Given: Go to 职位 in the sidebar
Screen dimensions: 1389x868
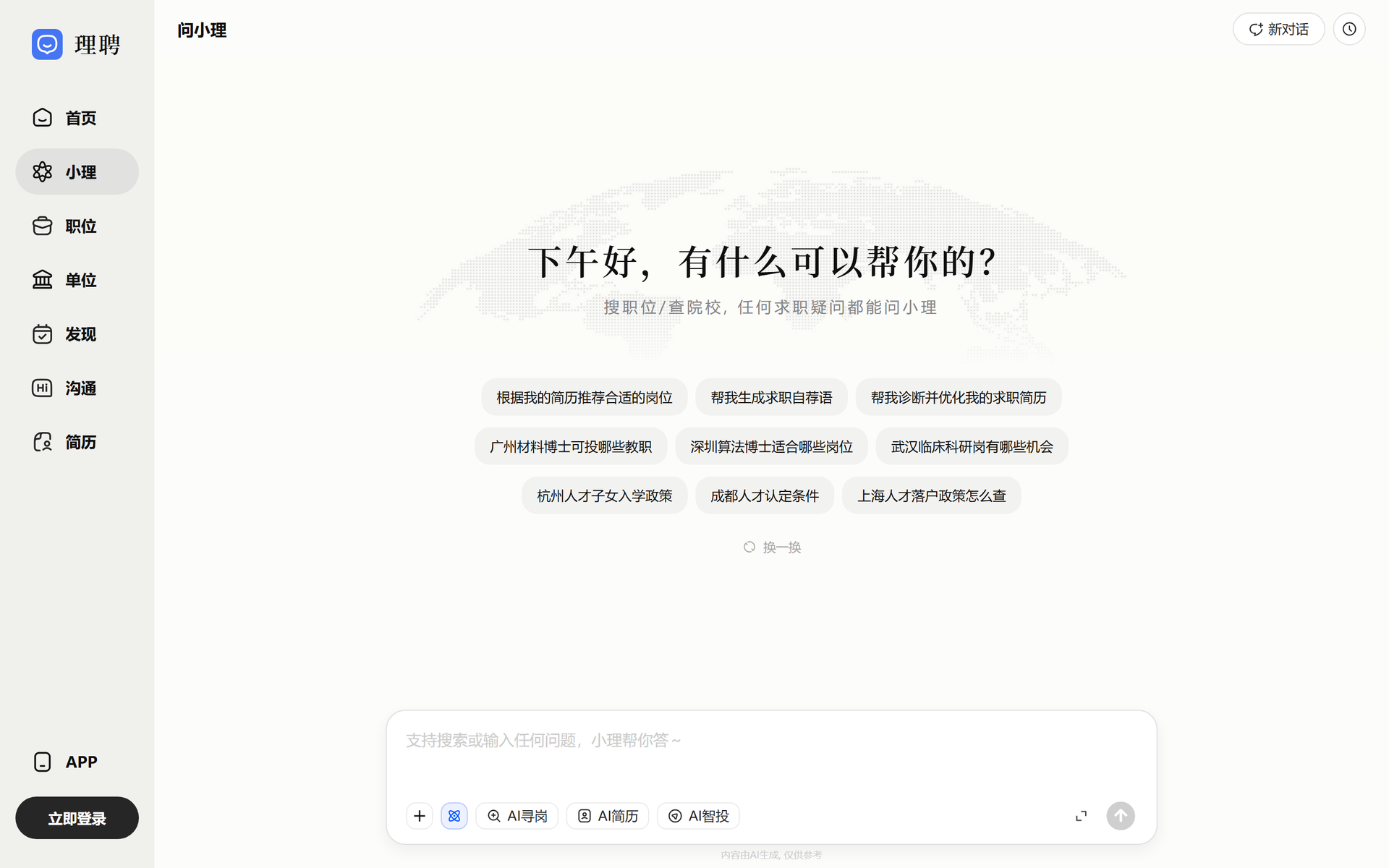Looking at the screenshot, I should (77, 226).
